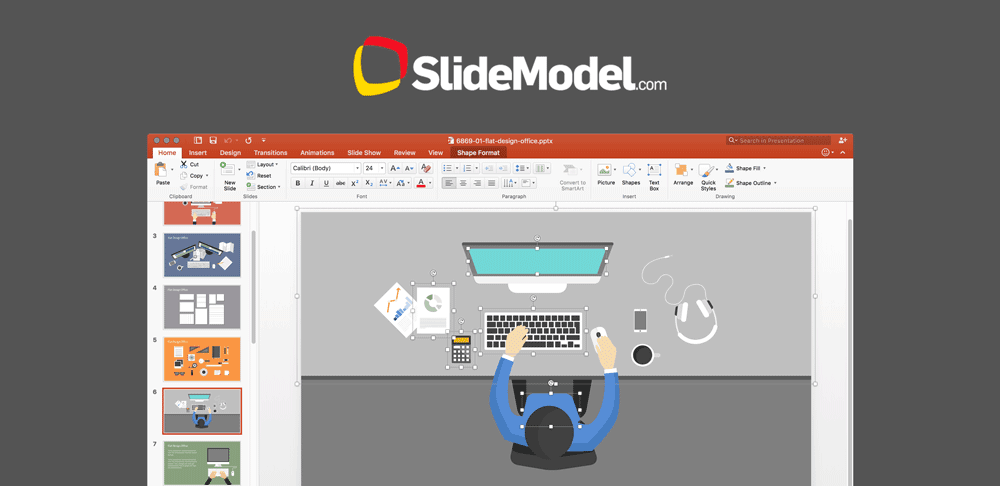Image resolution: width=1000 pixels, height=486 pixels.
Task: Set paragraph alignment to left
Action: coord(449,183)
